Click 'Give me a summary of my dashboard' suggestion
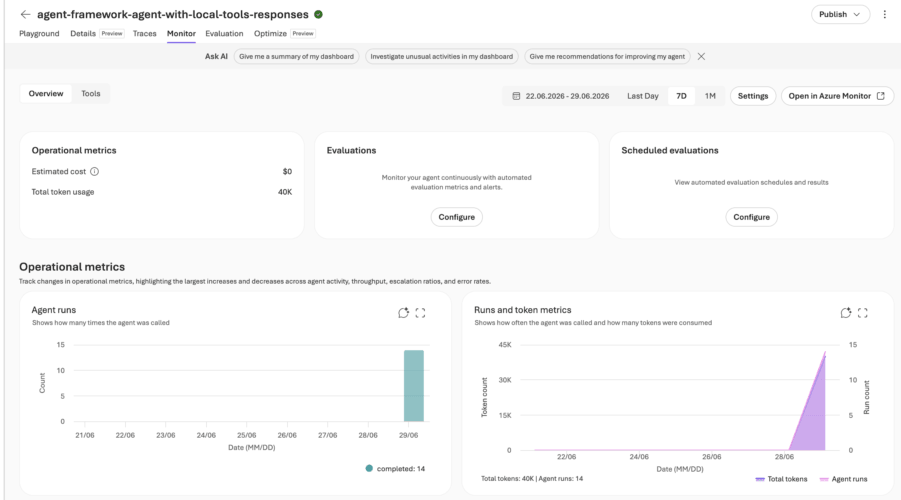Viewport: 901px width, 500px height. click(x=297, y=56)
